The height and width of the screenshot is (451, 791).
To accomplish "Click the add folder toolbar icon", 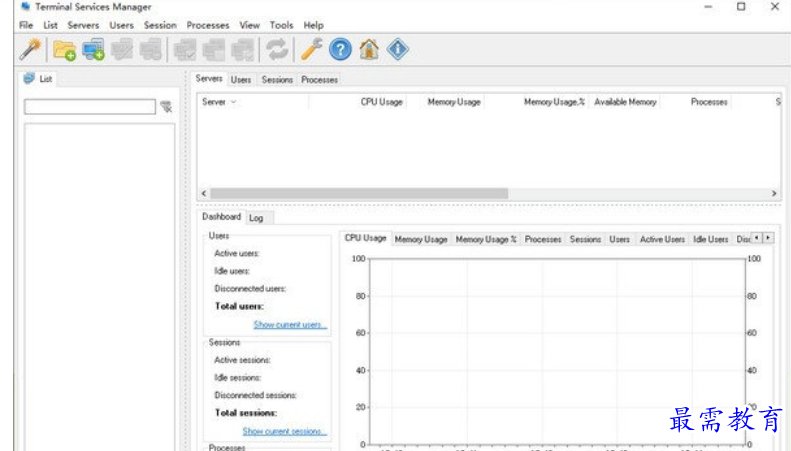I will (65, 50).
